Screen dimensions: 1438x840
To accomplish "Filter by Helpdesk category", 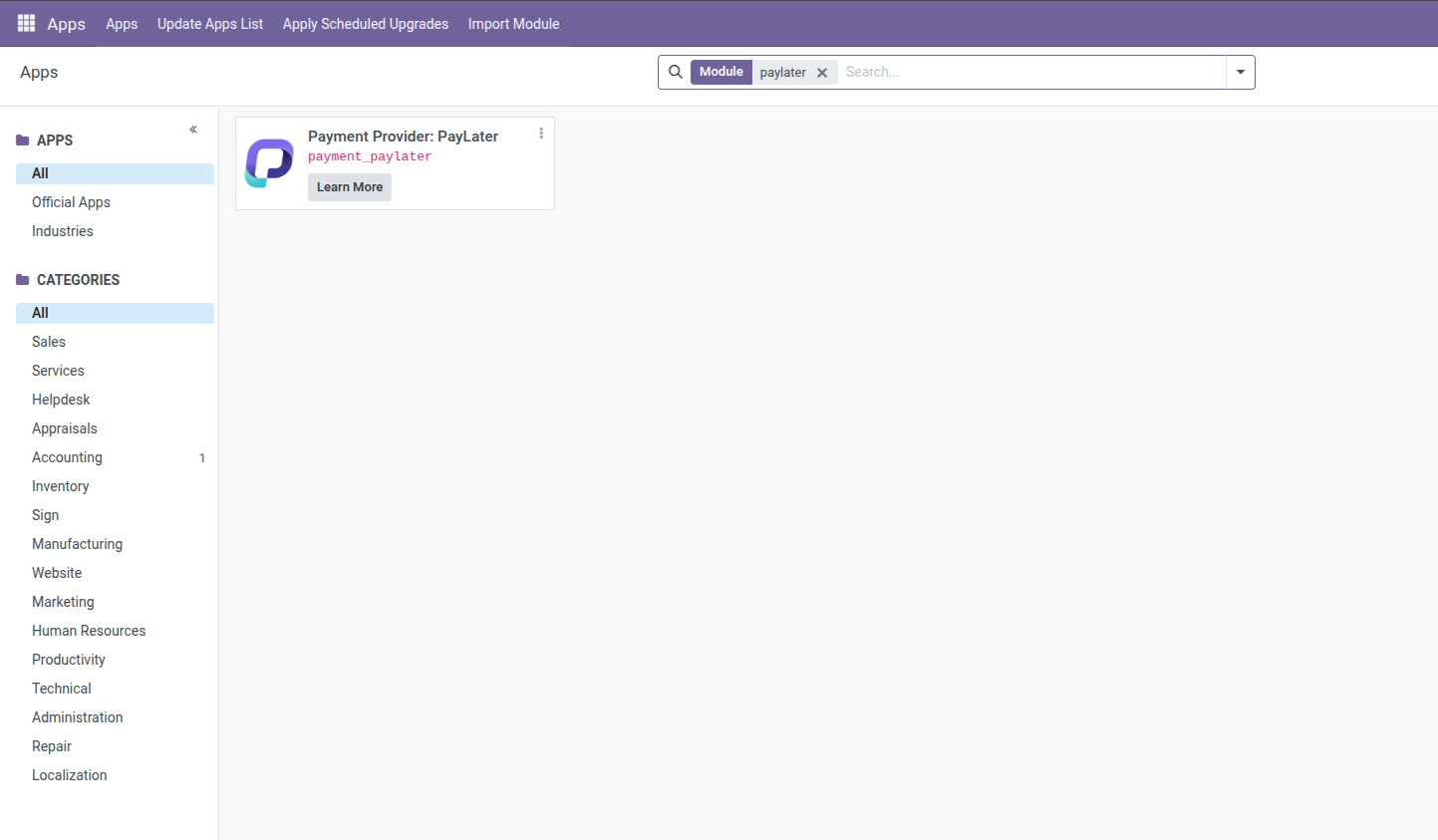I will [115, 400].
